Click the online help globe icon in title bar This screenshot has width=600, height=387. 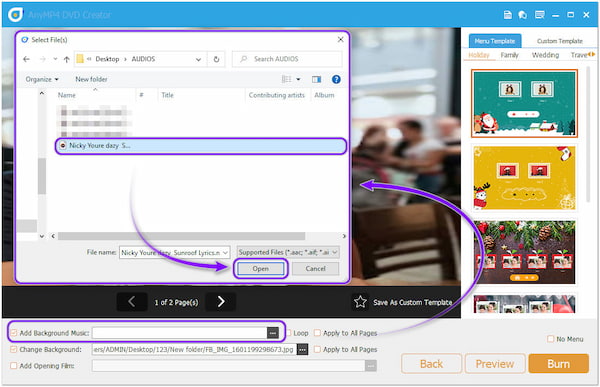coord(523,15)
